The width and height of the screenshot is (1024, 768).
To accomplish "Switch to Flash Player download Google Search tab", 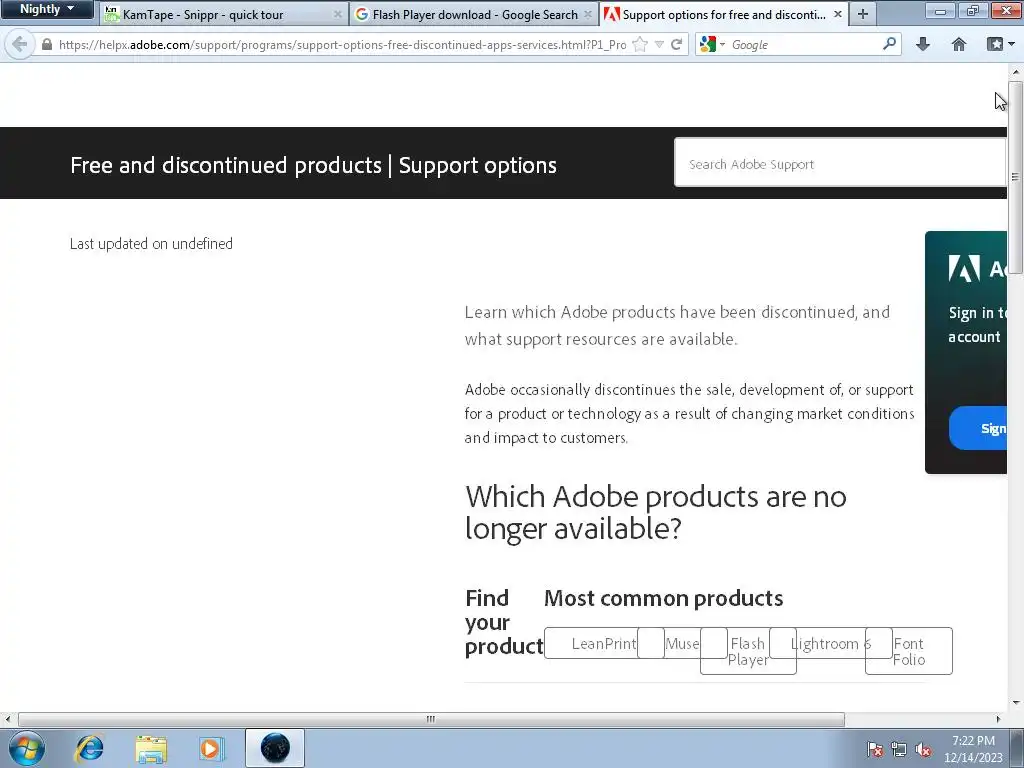I will [x=475, y=14].
